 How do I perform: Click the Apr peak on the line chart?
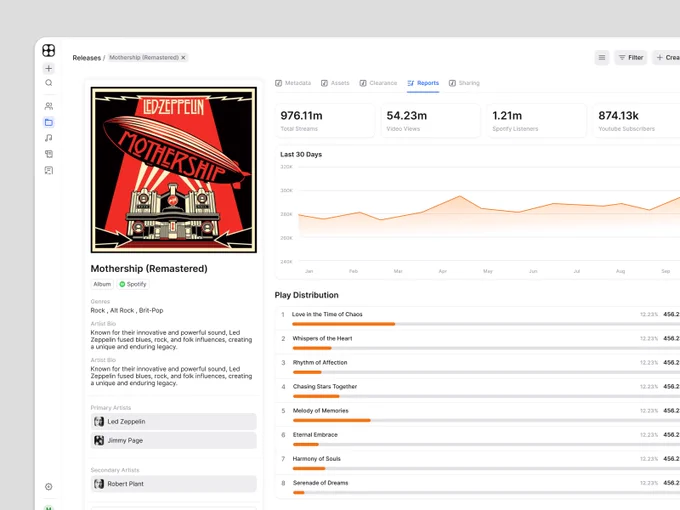coord(460,196)
